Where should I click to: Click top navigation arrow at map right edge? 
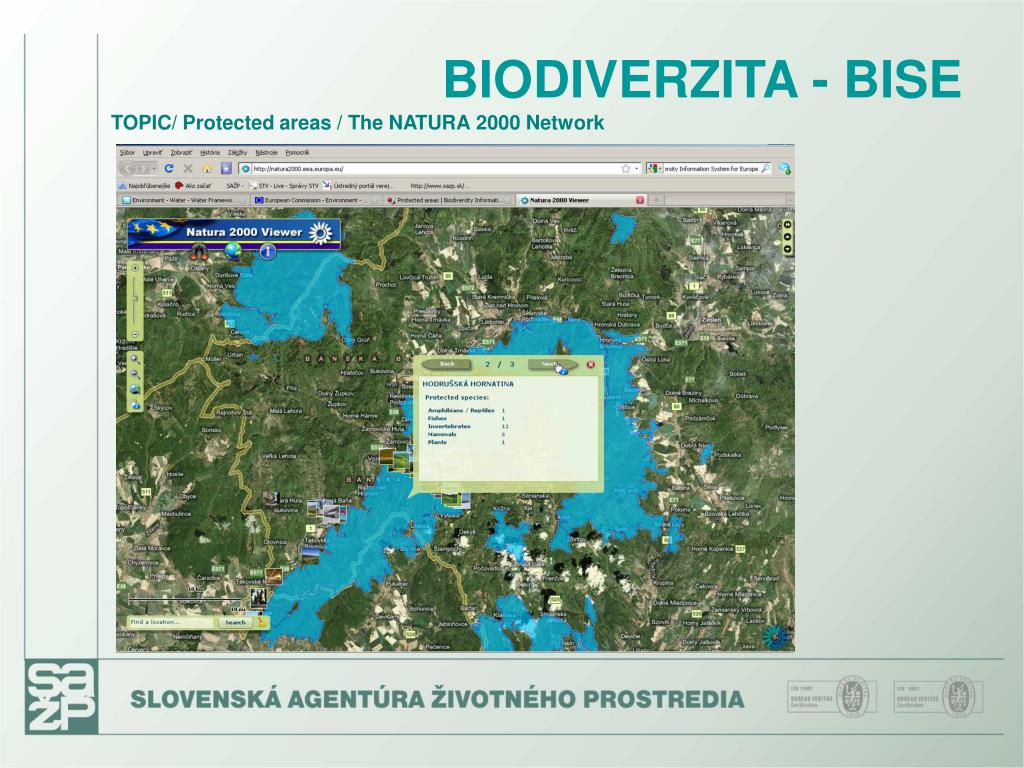tap(788, 225)
